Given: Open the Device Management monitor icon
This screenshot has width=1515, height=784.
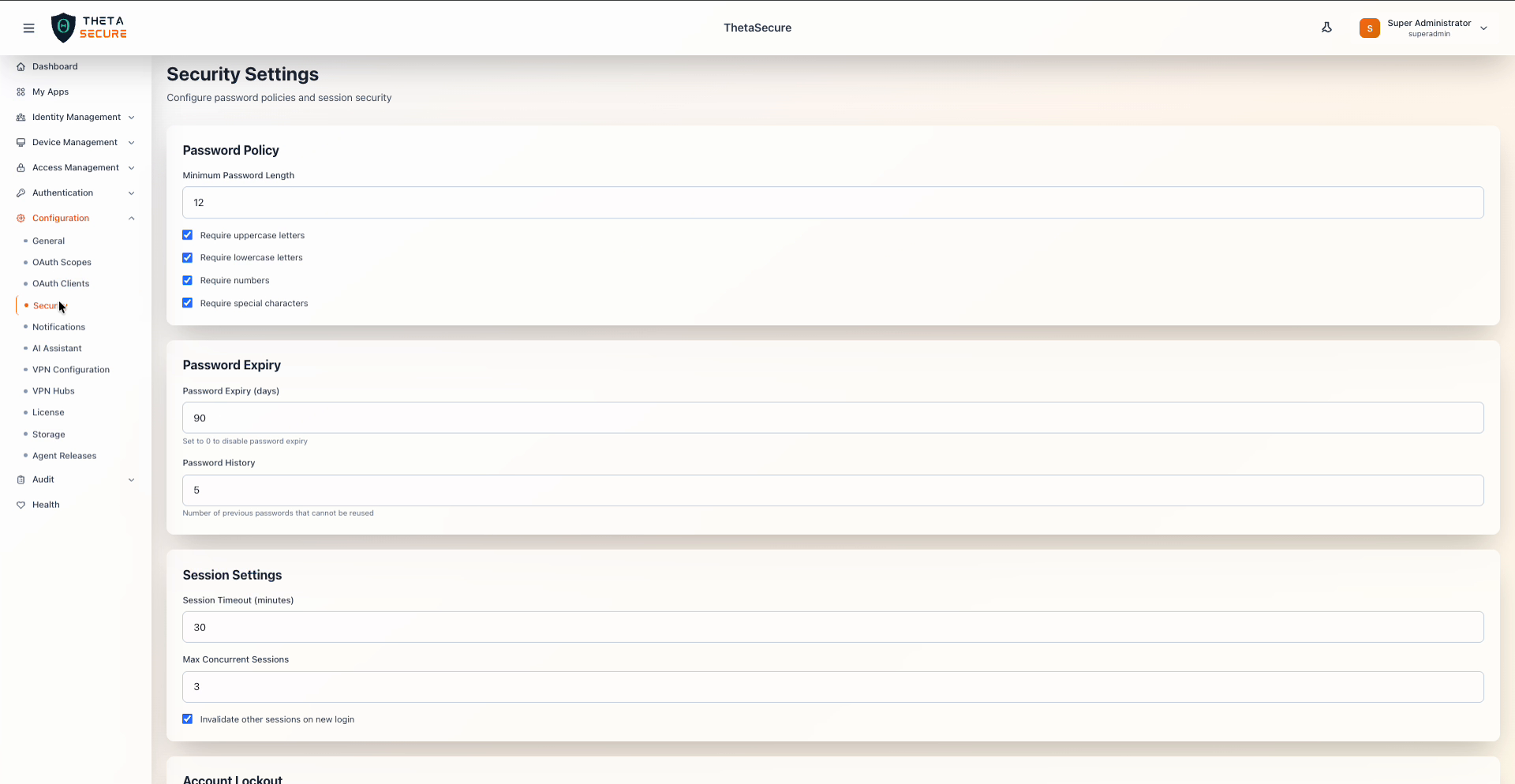Looking at the screenshot, I should 21,142.
